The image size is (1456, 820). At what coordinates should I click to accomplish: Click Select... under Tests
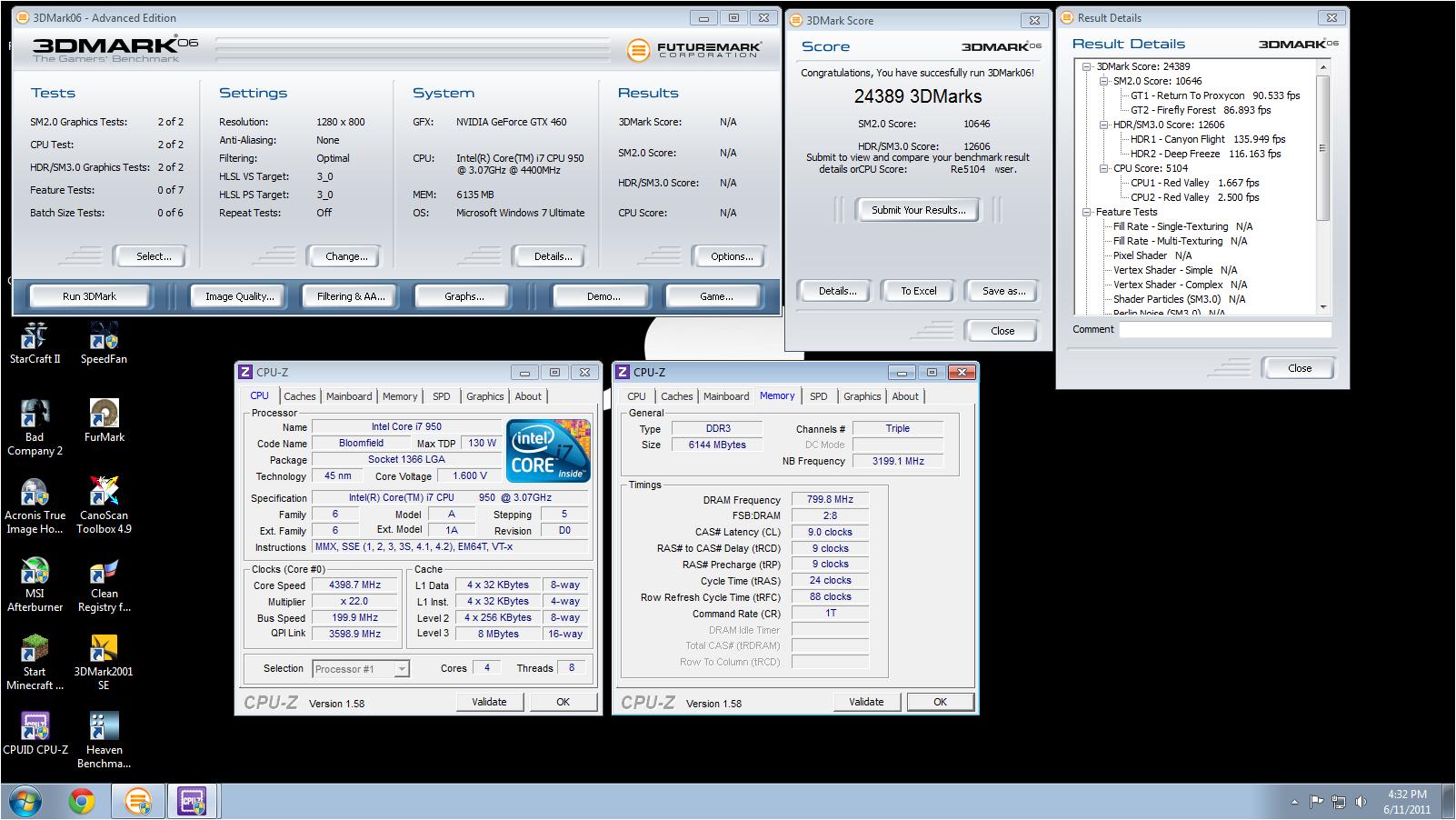154,256
